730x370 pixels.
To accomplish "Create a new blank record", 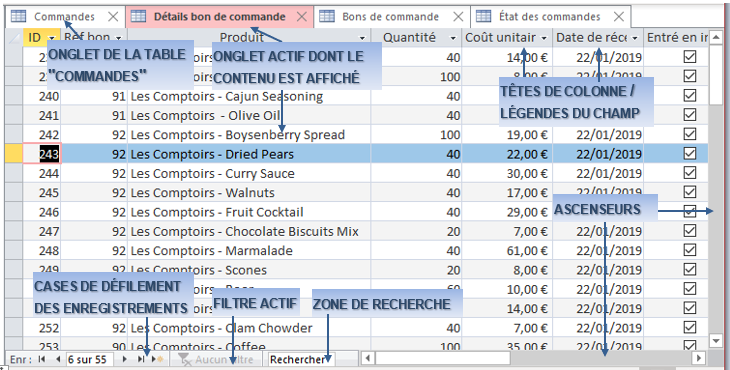I will (157, 359).
